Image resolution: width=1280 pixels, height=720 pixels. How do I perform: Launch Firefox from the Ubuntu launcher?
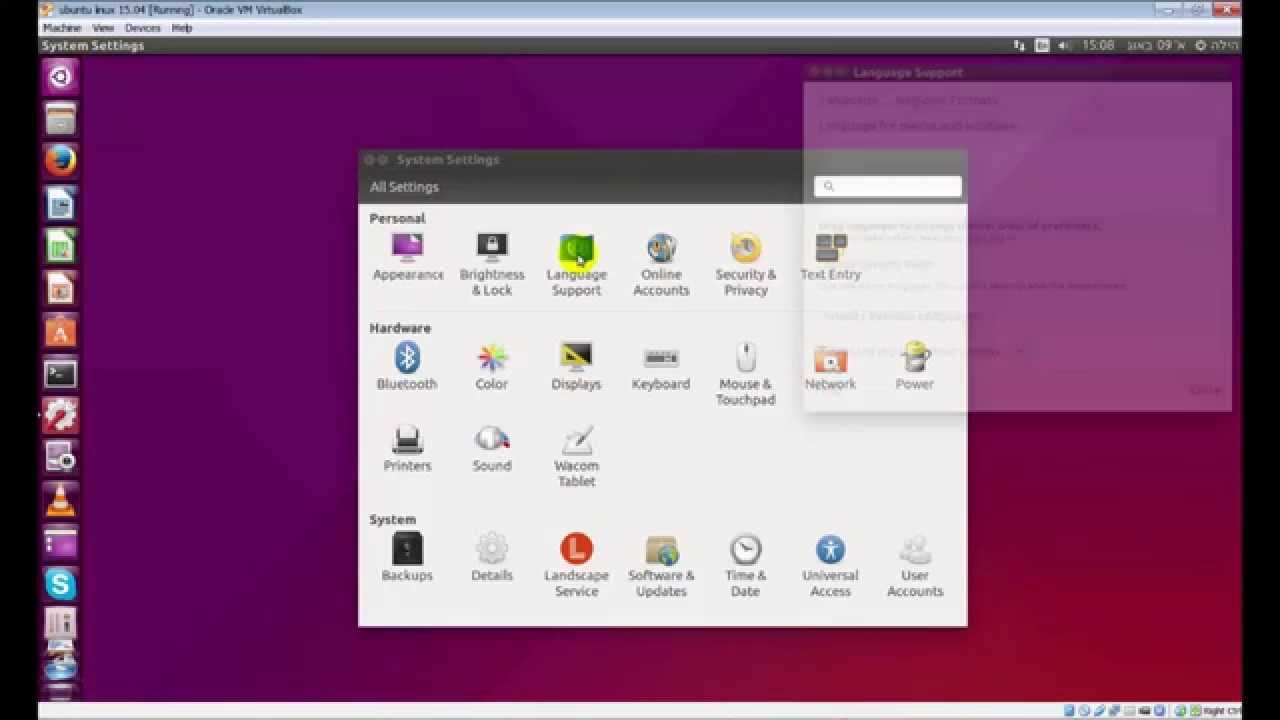click(x=60, y=160)
